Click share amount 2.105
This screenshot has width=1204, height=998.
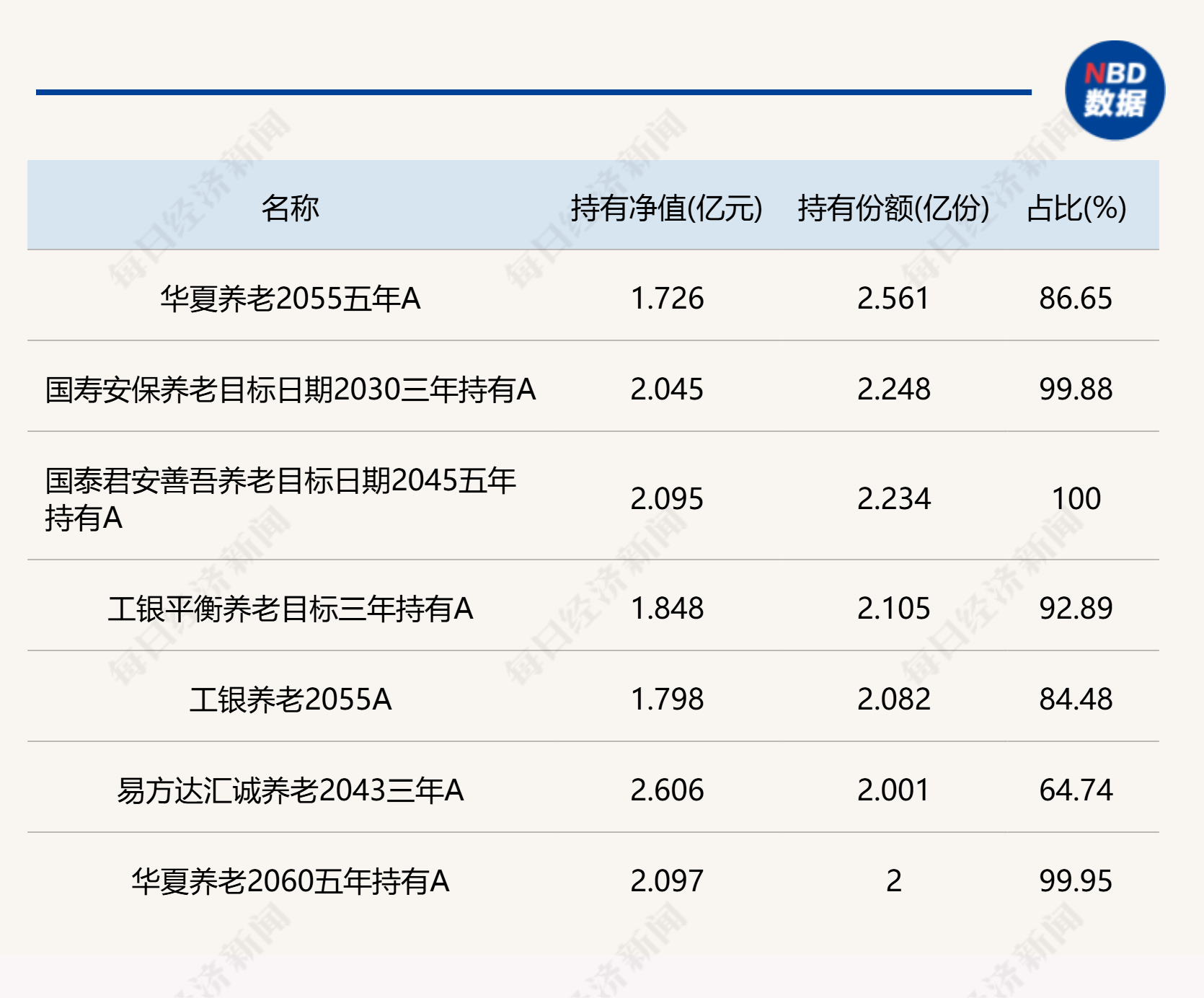[x=894, y=609]
